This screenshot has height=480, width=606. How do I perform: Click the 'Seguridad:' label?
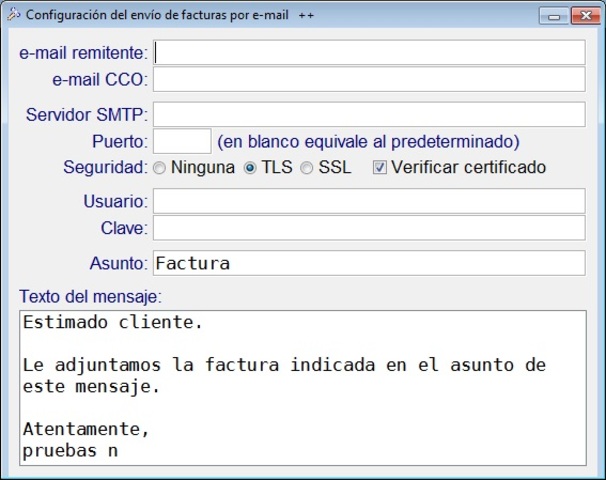[106, 167]
